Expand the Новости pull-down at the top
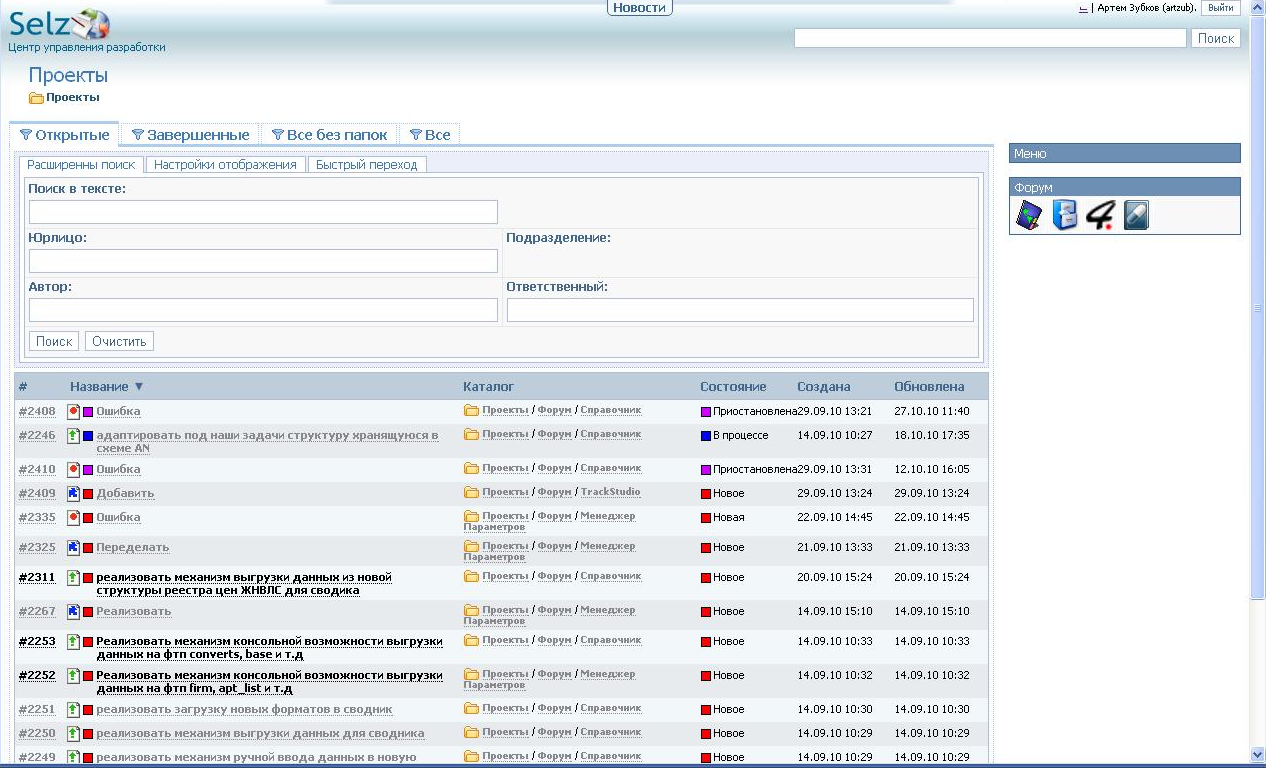This screenshot has width=1266, height=768. coord(639,8)
